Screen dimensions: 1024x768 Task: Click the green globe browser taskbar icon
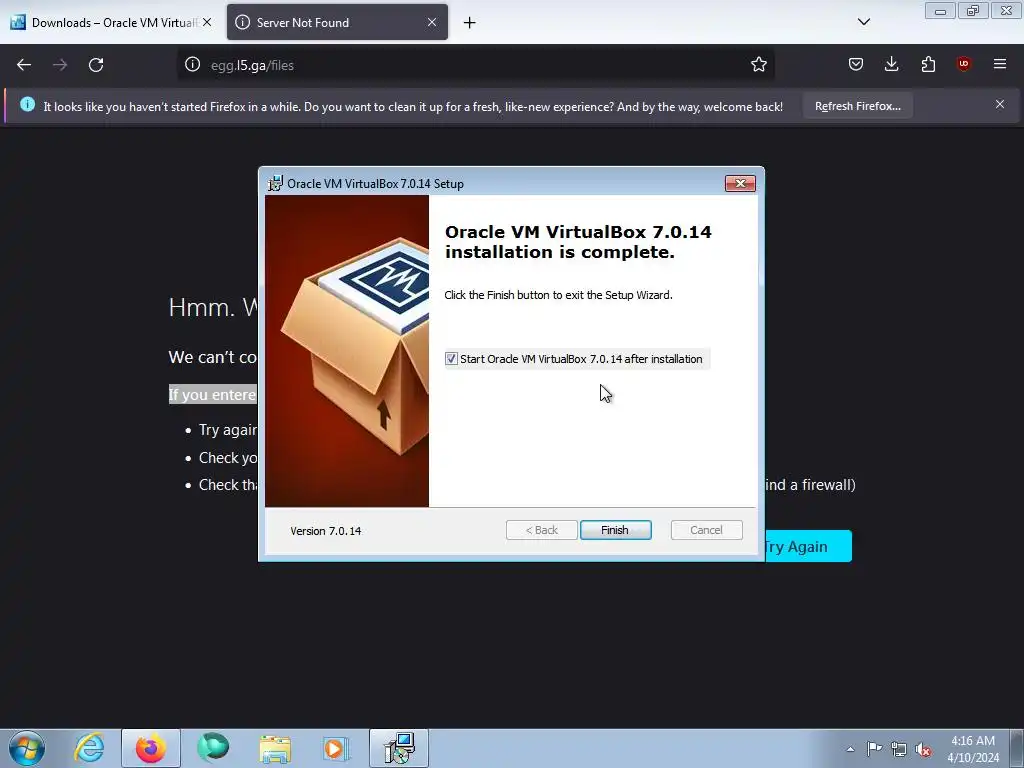tap(213, 748)
